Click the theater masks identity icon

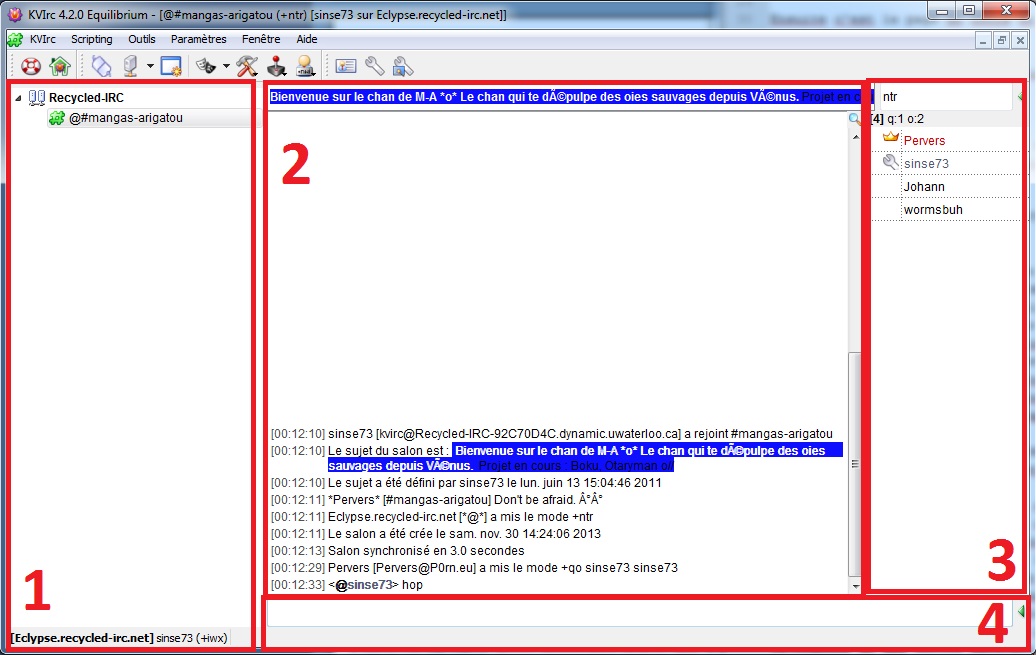click(206, 67)
